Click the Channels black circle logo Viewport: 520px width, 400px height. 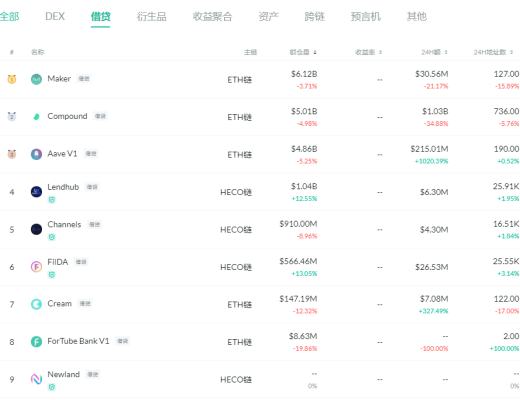coord(36,229)
